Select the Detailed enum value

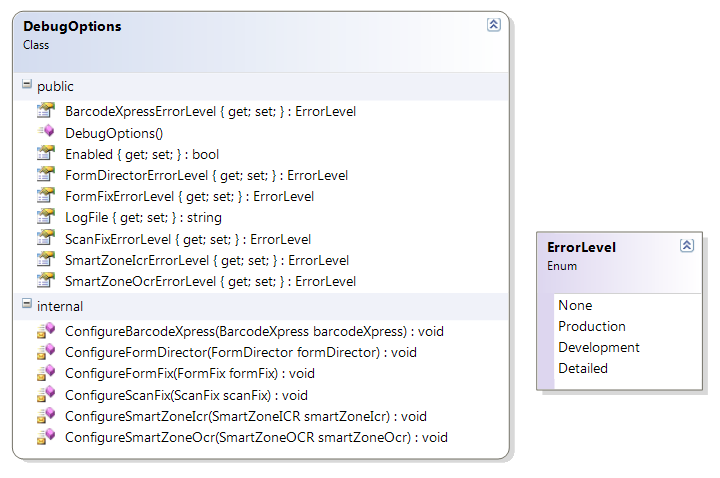tap(583, 368)
